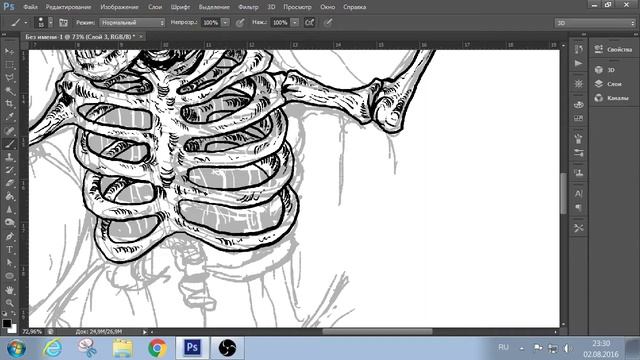
Task: Toggle pressure for opacity
Action: pyautogui.click(x=240, y=23)
